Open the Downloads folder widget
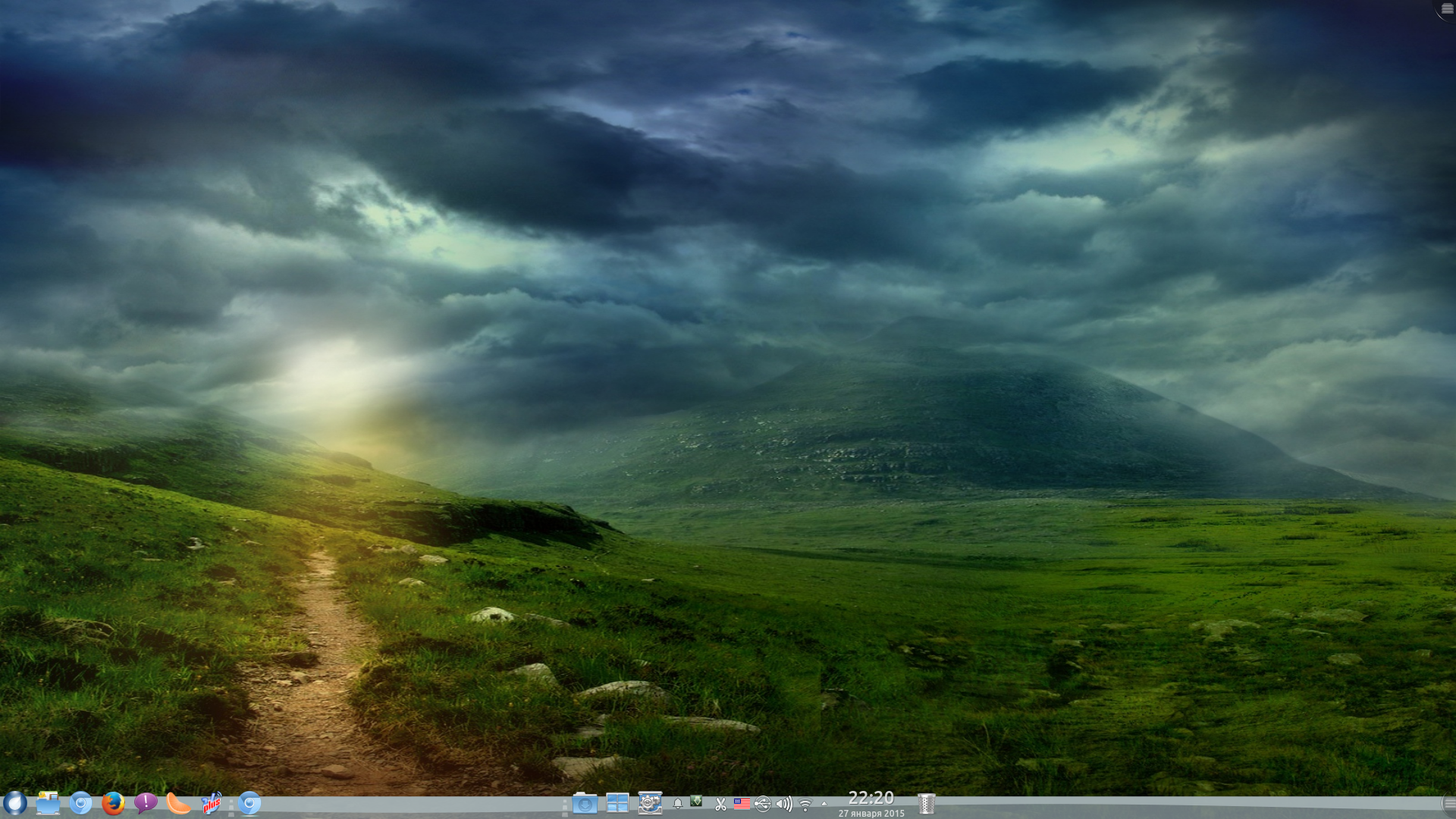The image size is (1456, 819). pos(585,803)
